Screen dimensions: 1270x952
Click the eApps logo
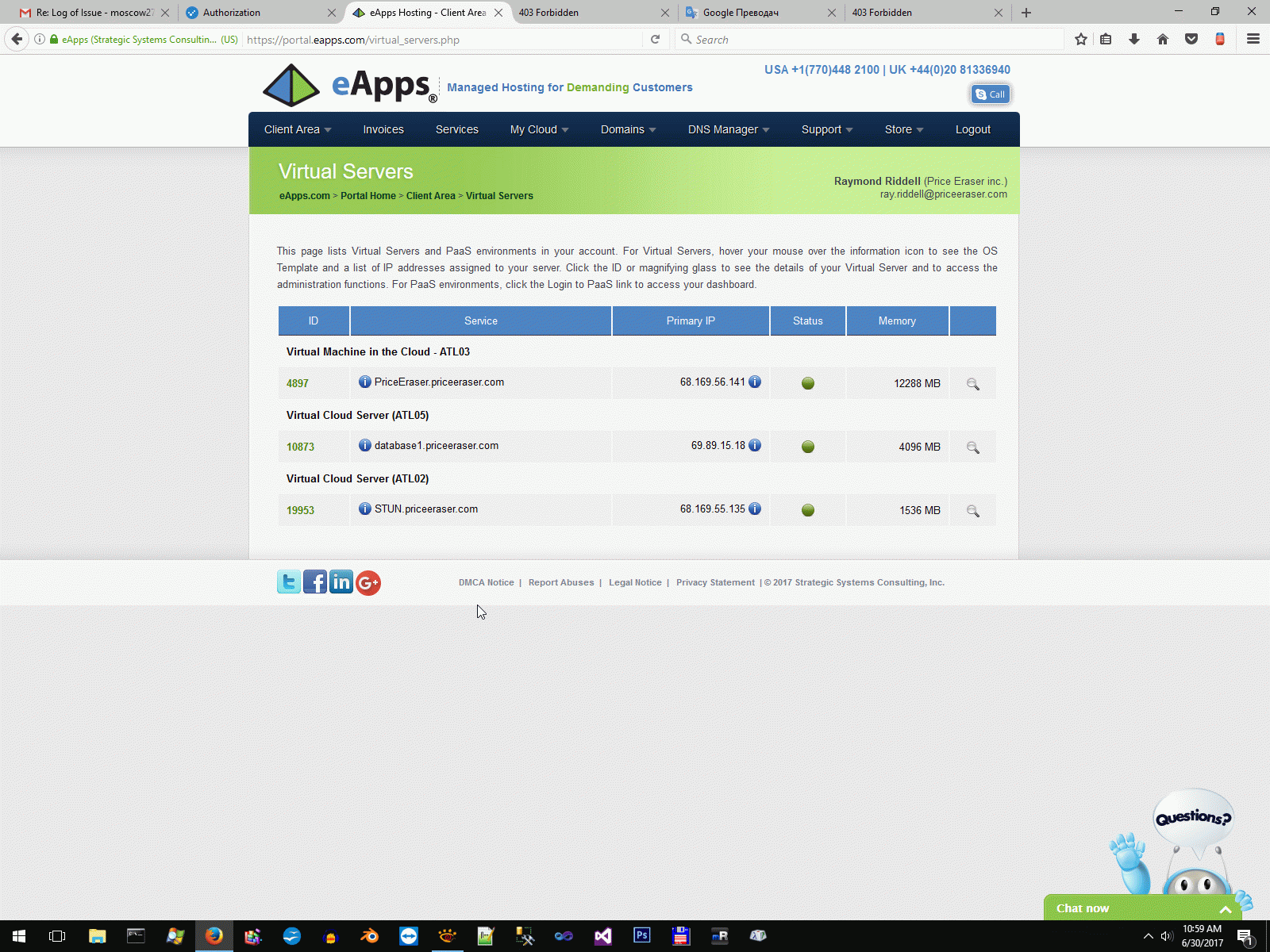pyautogui.click(x=350, y=86)
